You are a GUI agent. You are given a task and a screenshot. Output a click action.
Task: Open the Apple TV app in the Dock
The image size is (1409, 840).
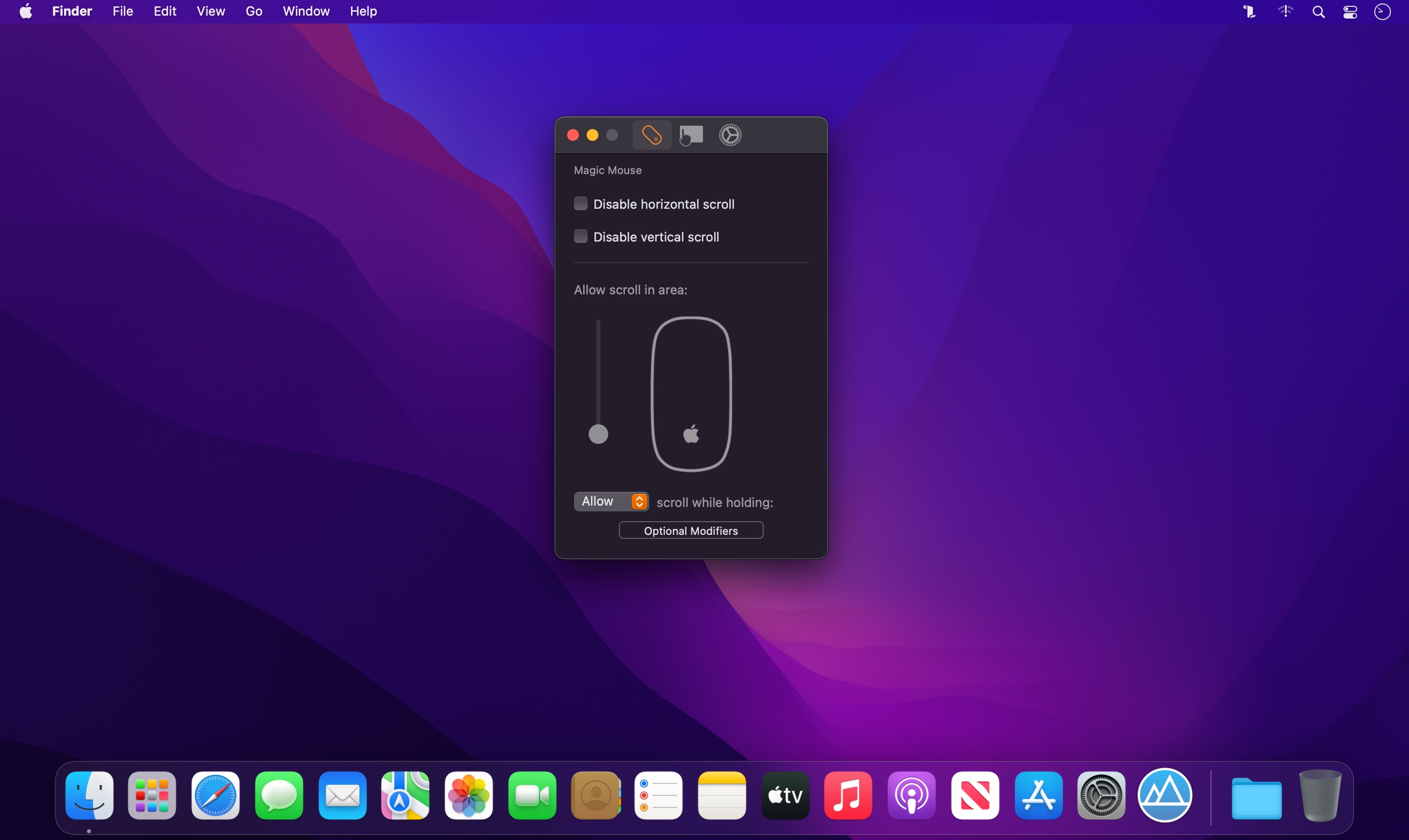coord(786,796)
